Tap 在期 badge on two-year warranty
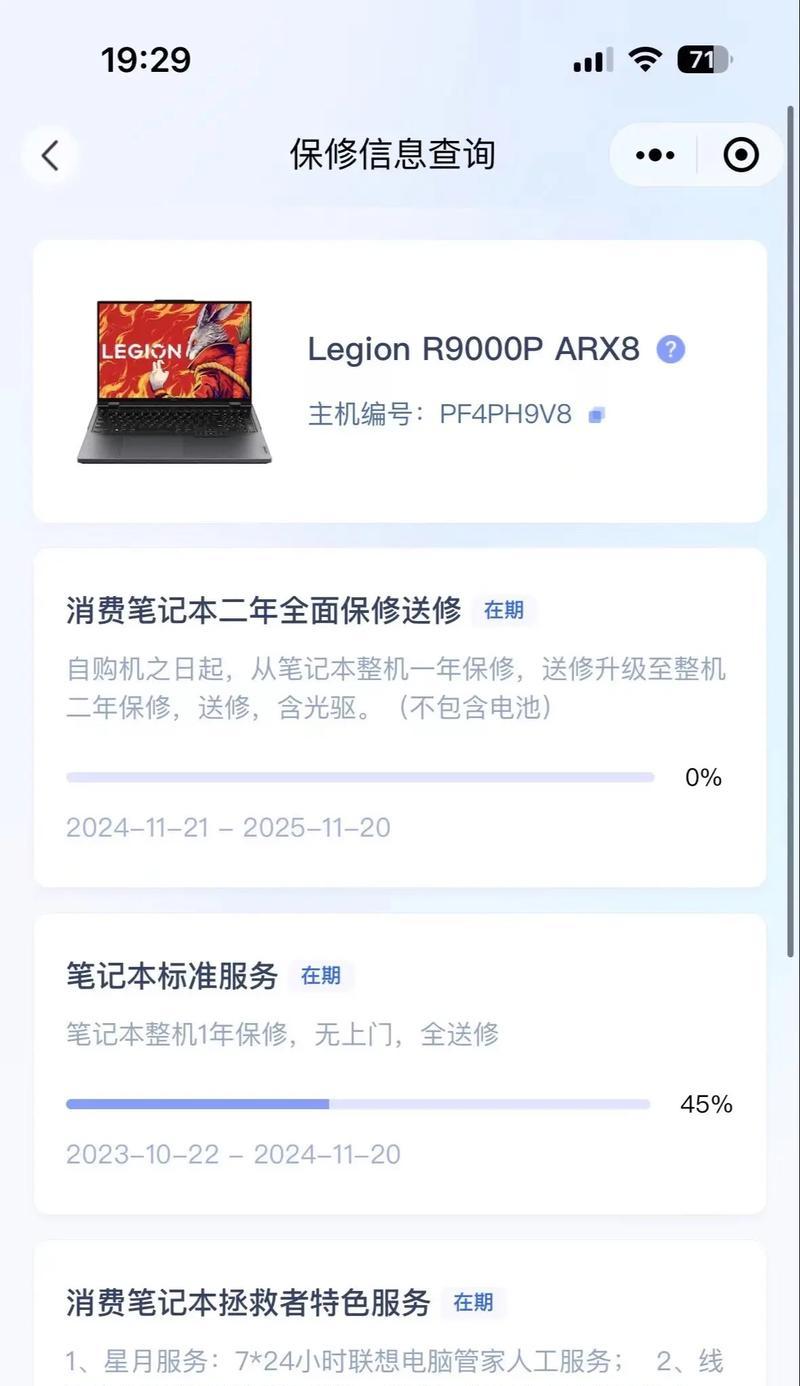 [504, 610]
